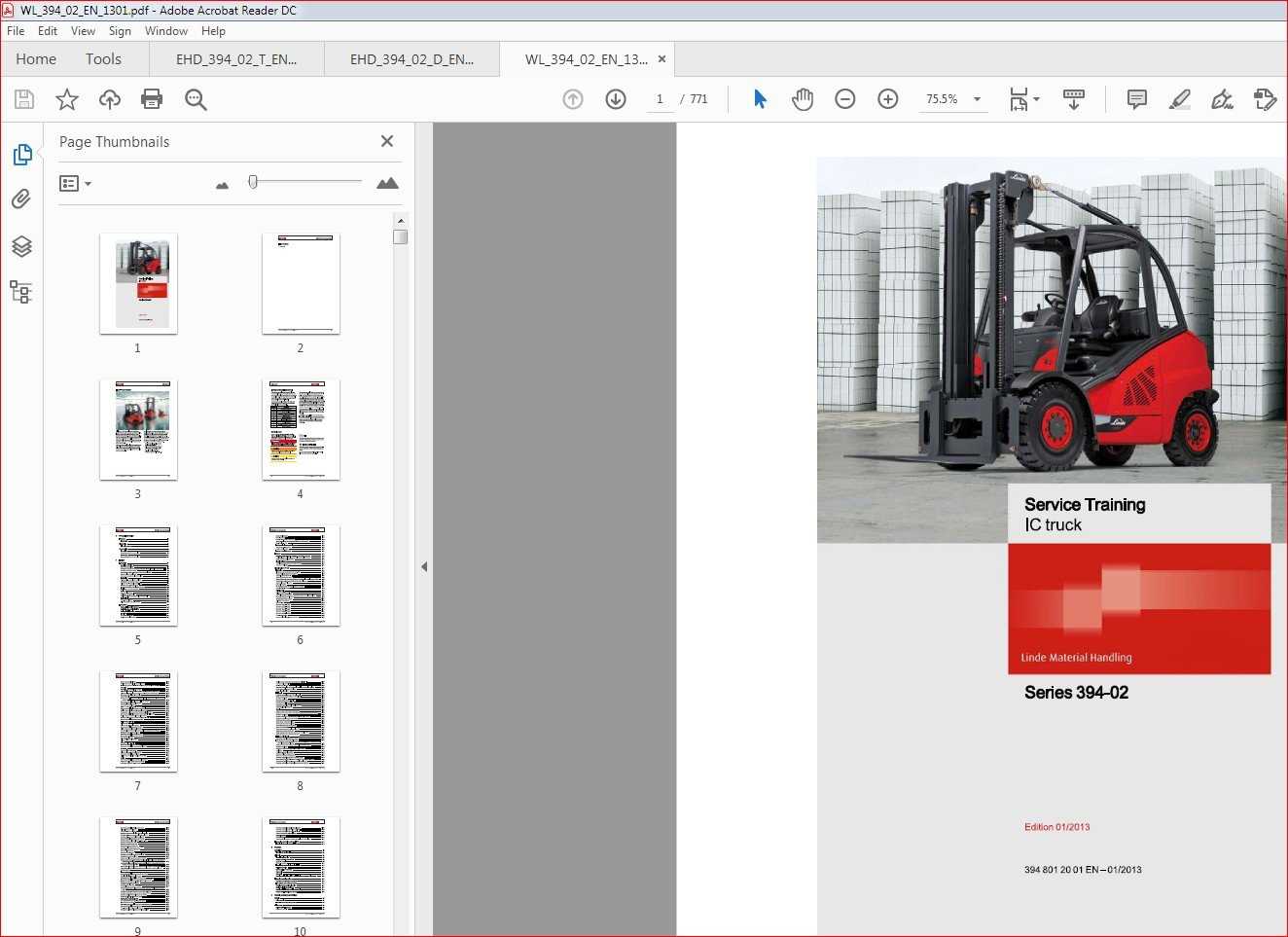
Task: Open the View menu
Action: click(83, 31)
